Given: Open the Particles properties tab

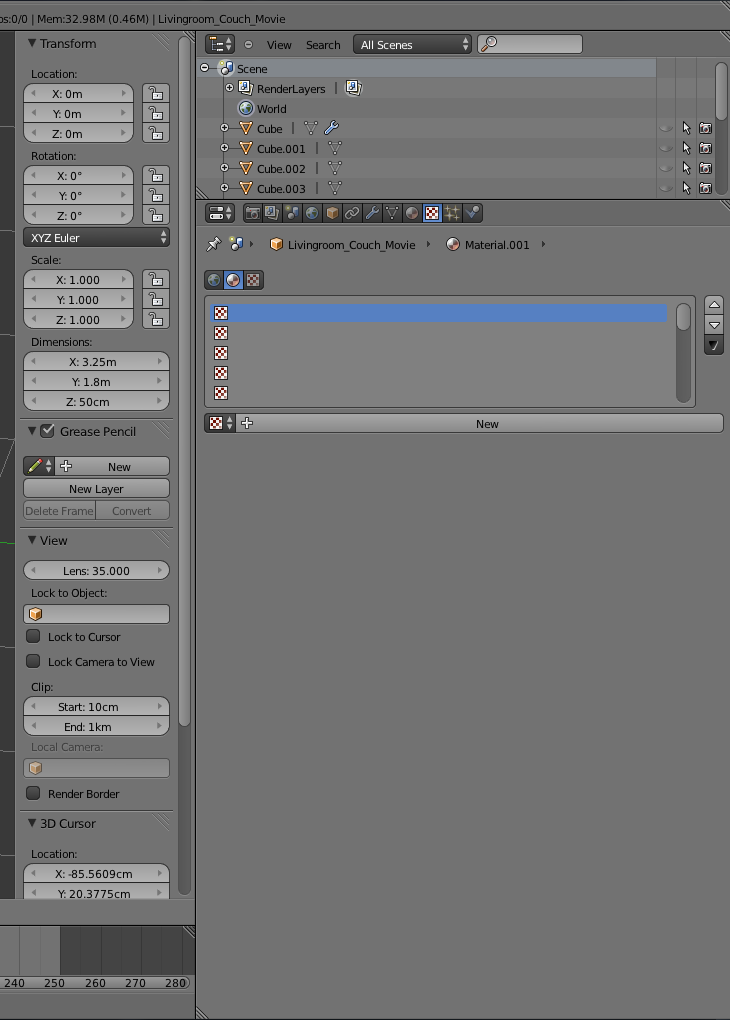Looking at the screenshot, I should pos(452,213).
